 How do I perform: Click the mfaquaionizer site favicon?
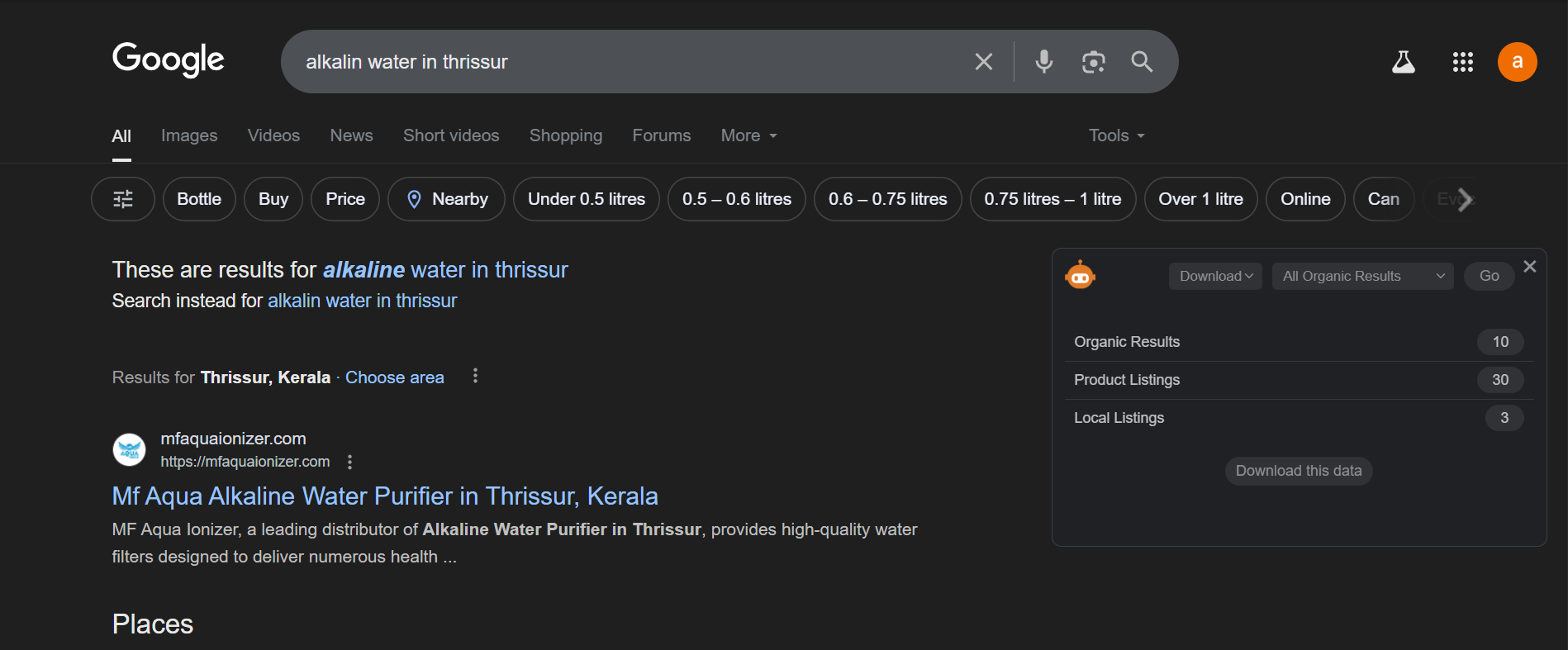tap(129, 450)
